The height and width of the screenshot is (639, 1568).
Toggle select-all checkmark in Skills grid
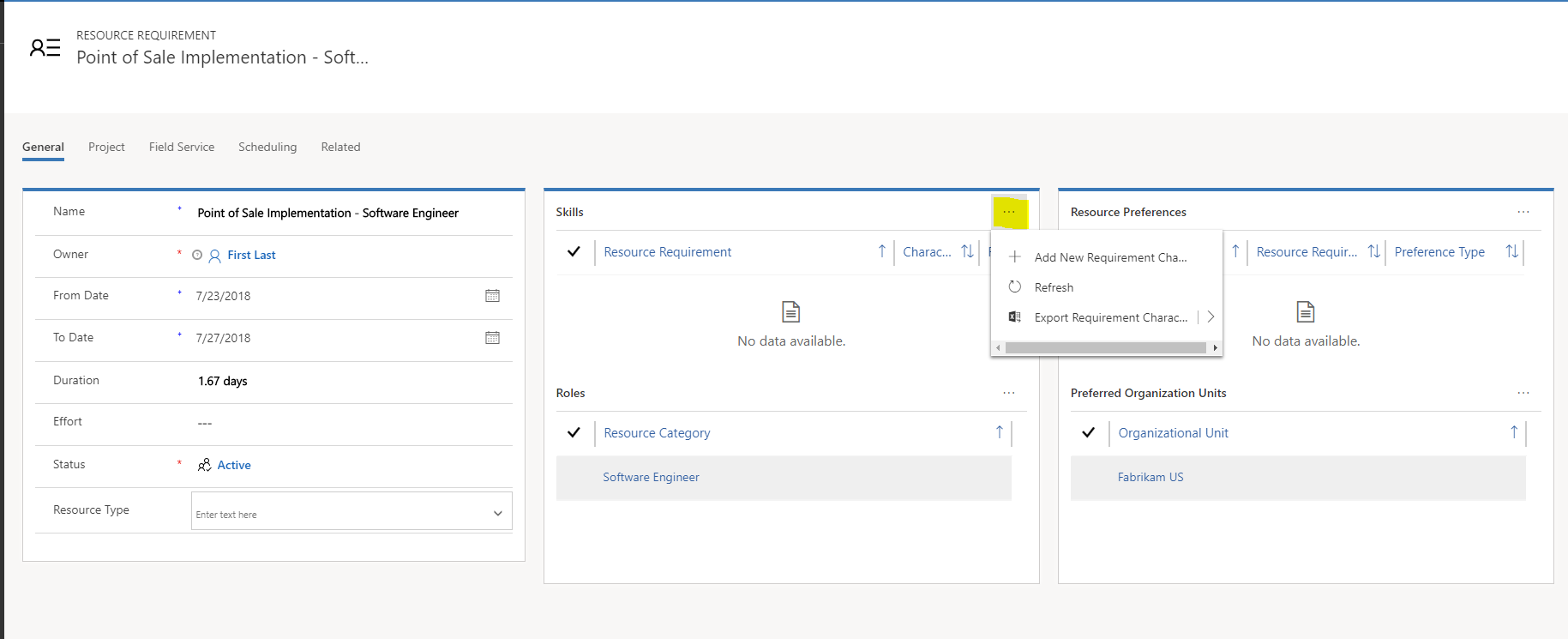[574, 251]
